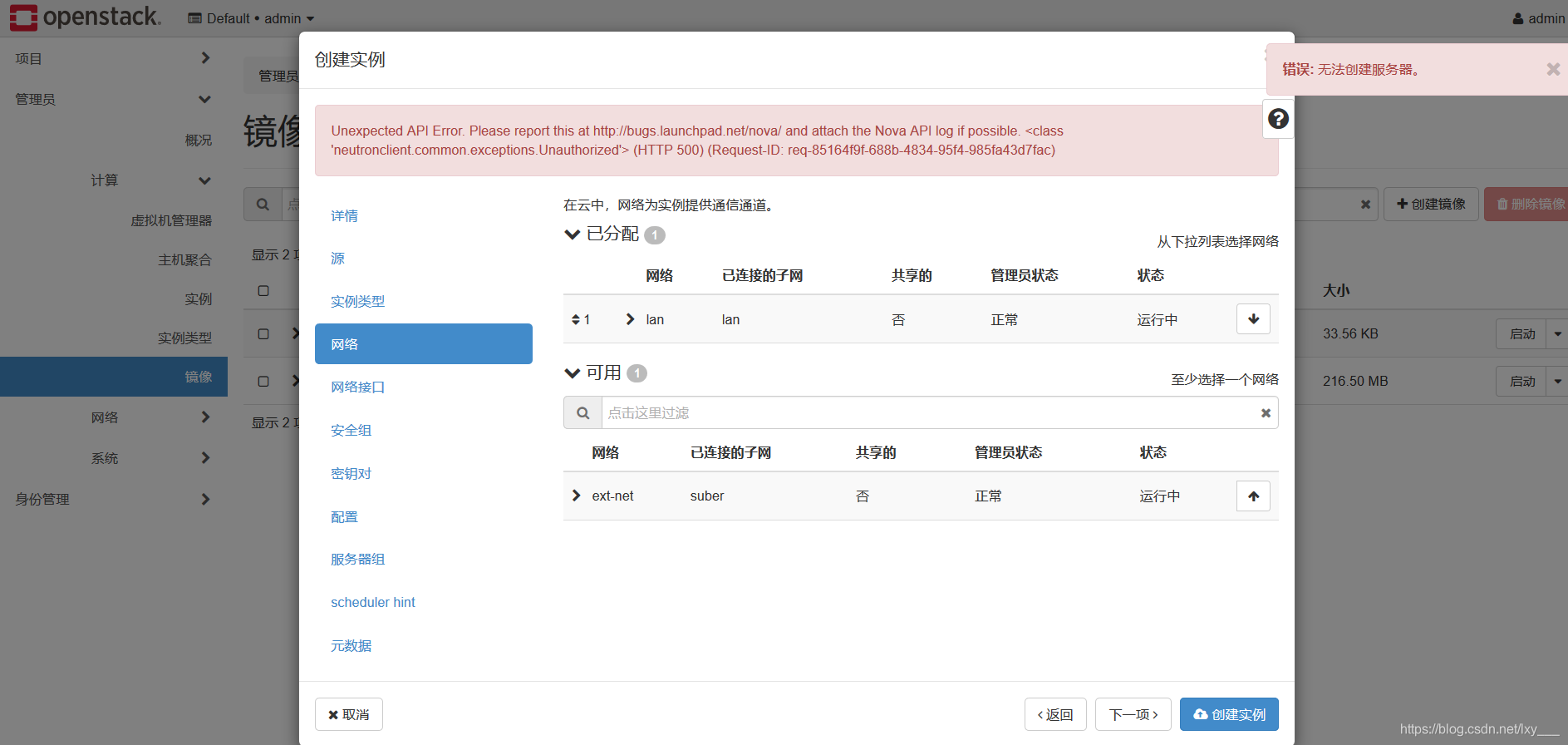This screenshot has height=745, width=1568.
Task: Switch to the 安全组 step
Action: pyautogui.click(x=351, y=431)
